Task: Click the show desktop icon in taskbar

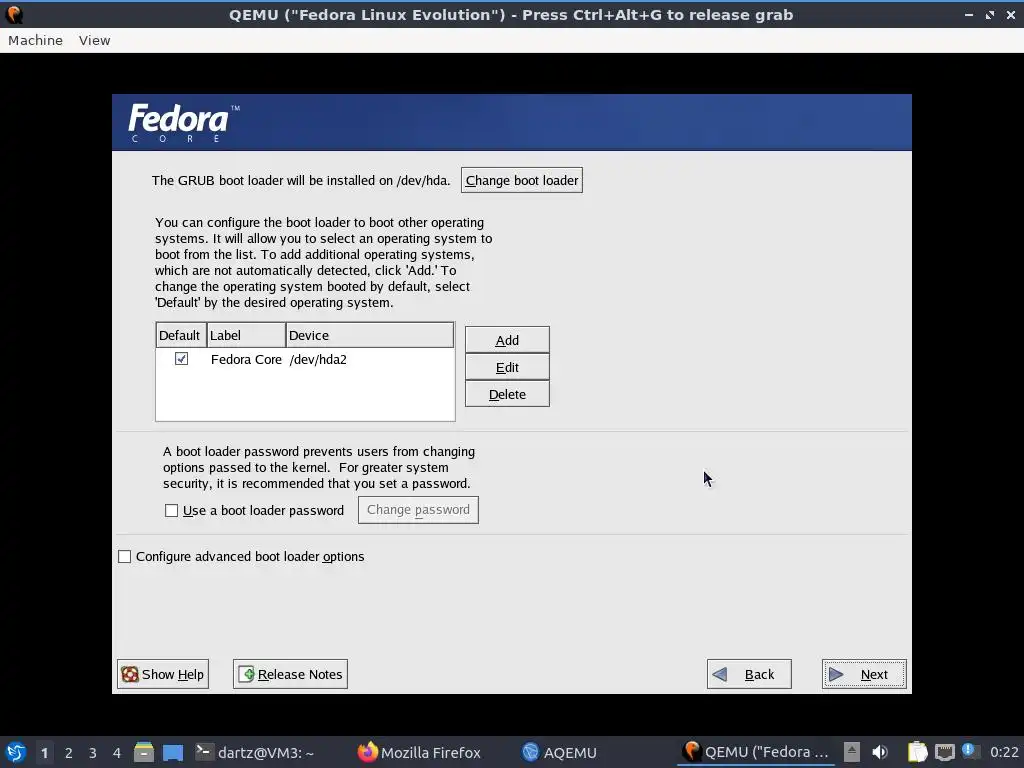Action: pyautogui.click(x=173, y=752)
